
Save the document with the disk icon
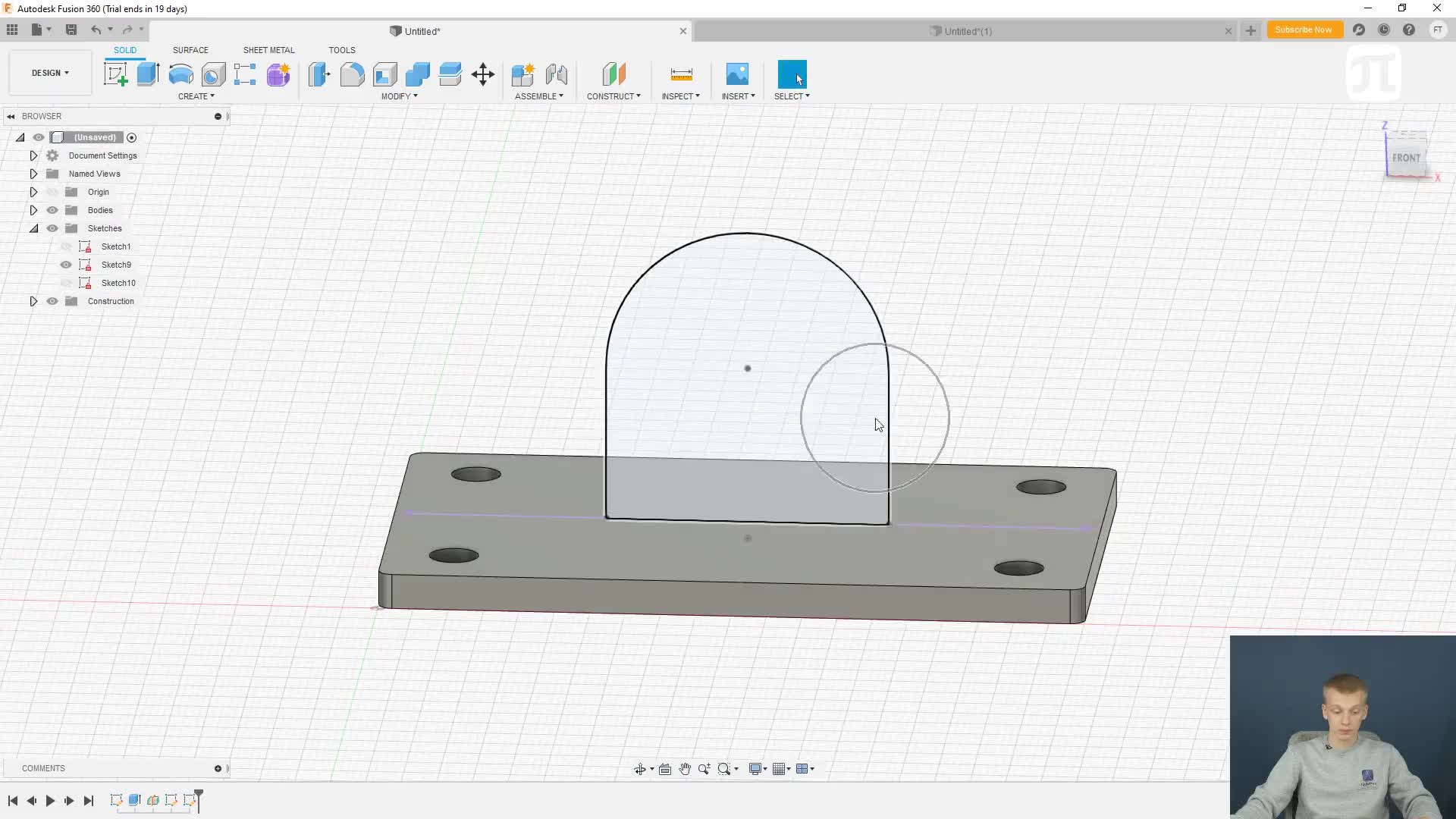point(71,30)
